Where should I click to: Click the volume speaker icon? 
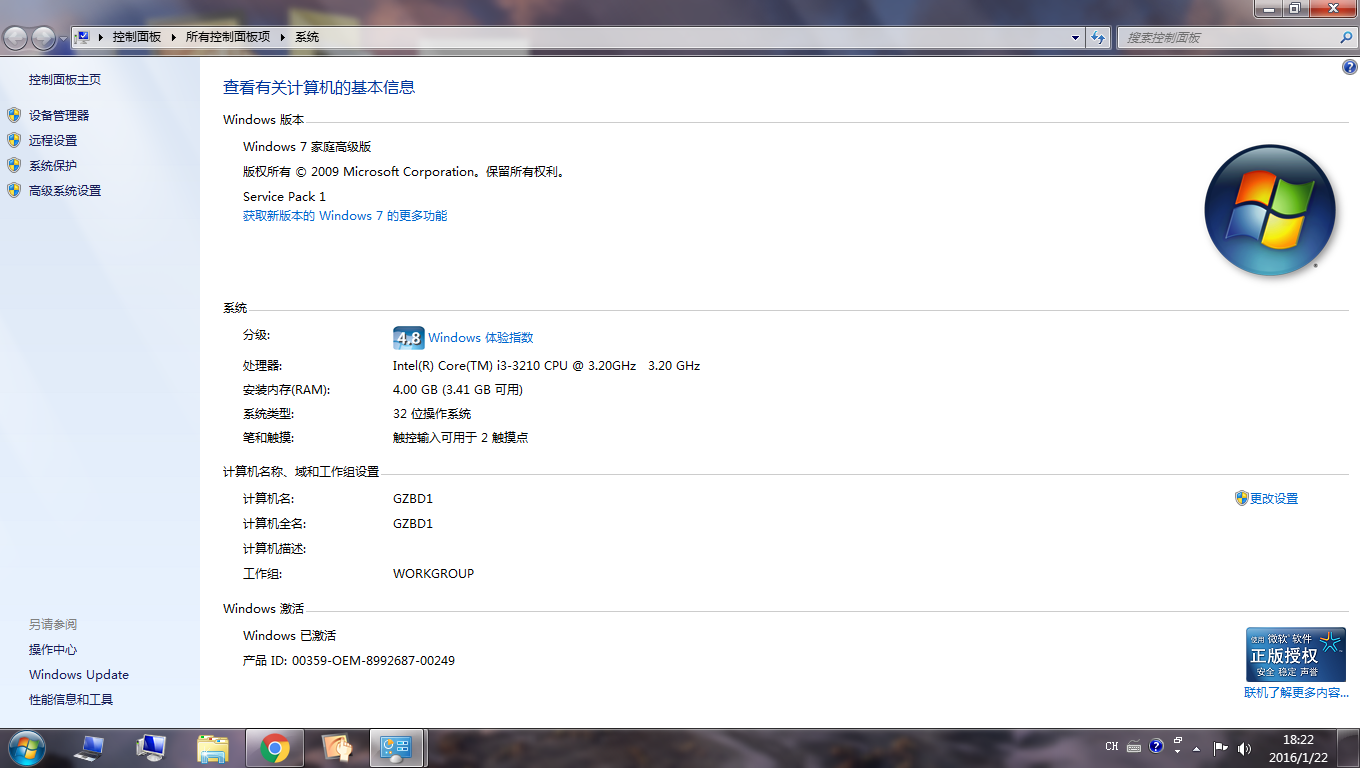pos(1244,748)
